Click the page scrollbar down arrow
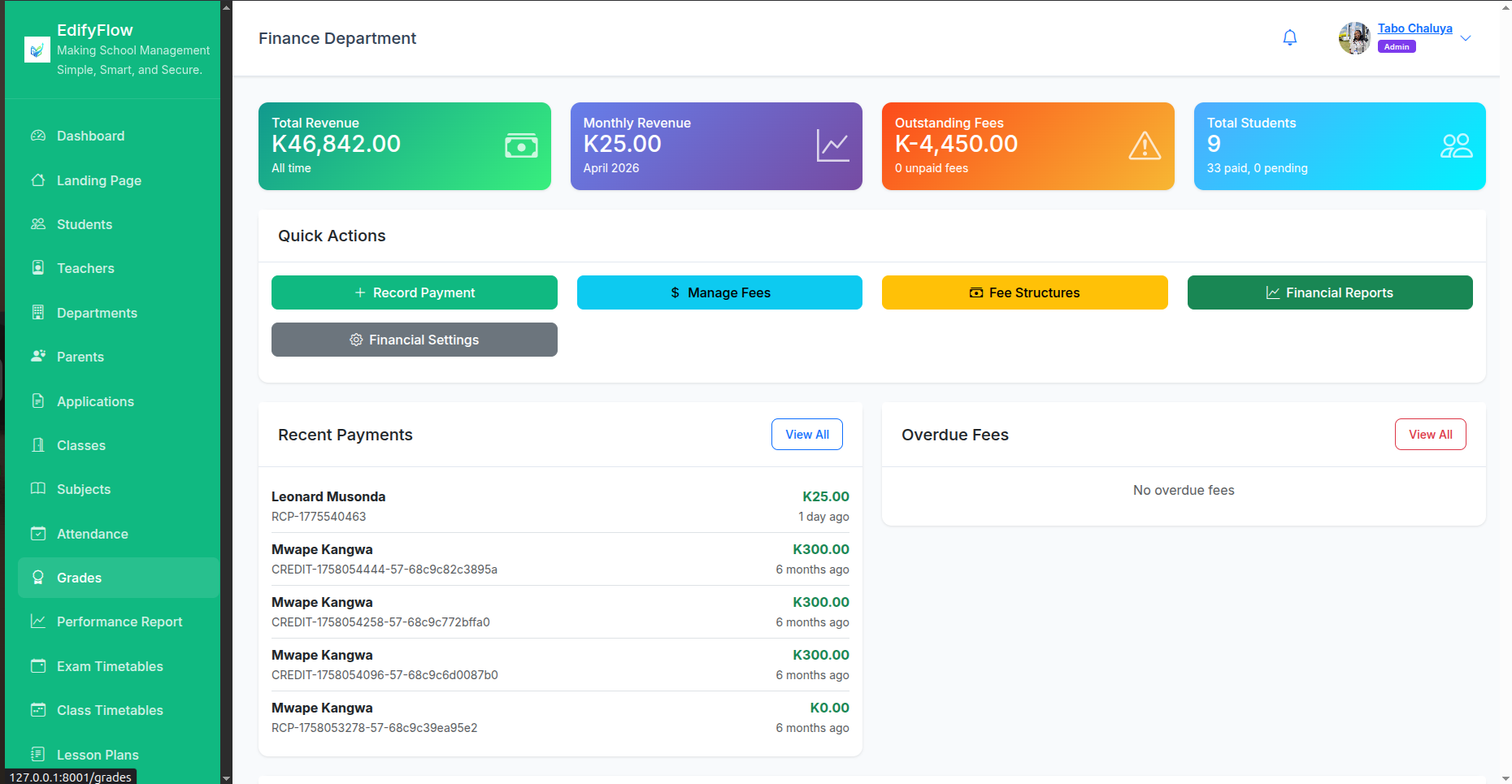The height and width of the screenshot is (784, 1512). [1505, 778]
